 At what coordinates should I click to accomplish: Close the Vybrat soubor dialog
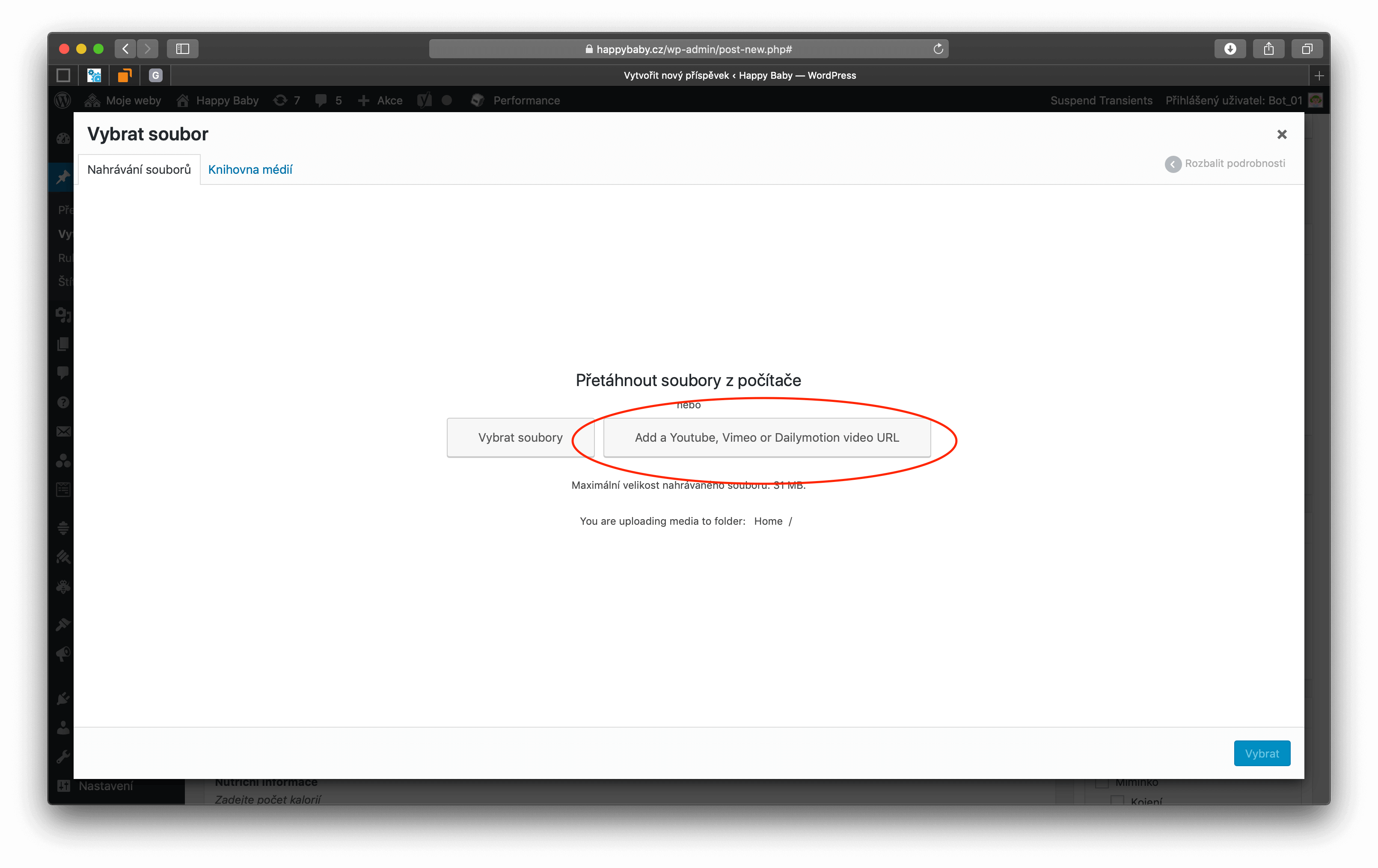[1282, 134]
